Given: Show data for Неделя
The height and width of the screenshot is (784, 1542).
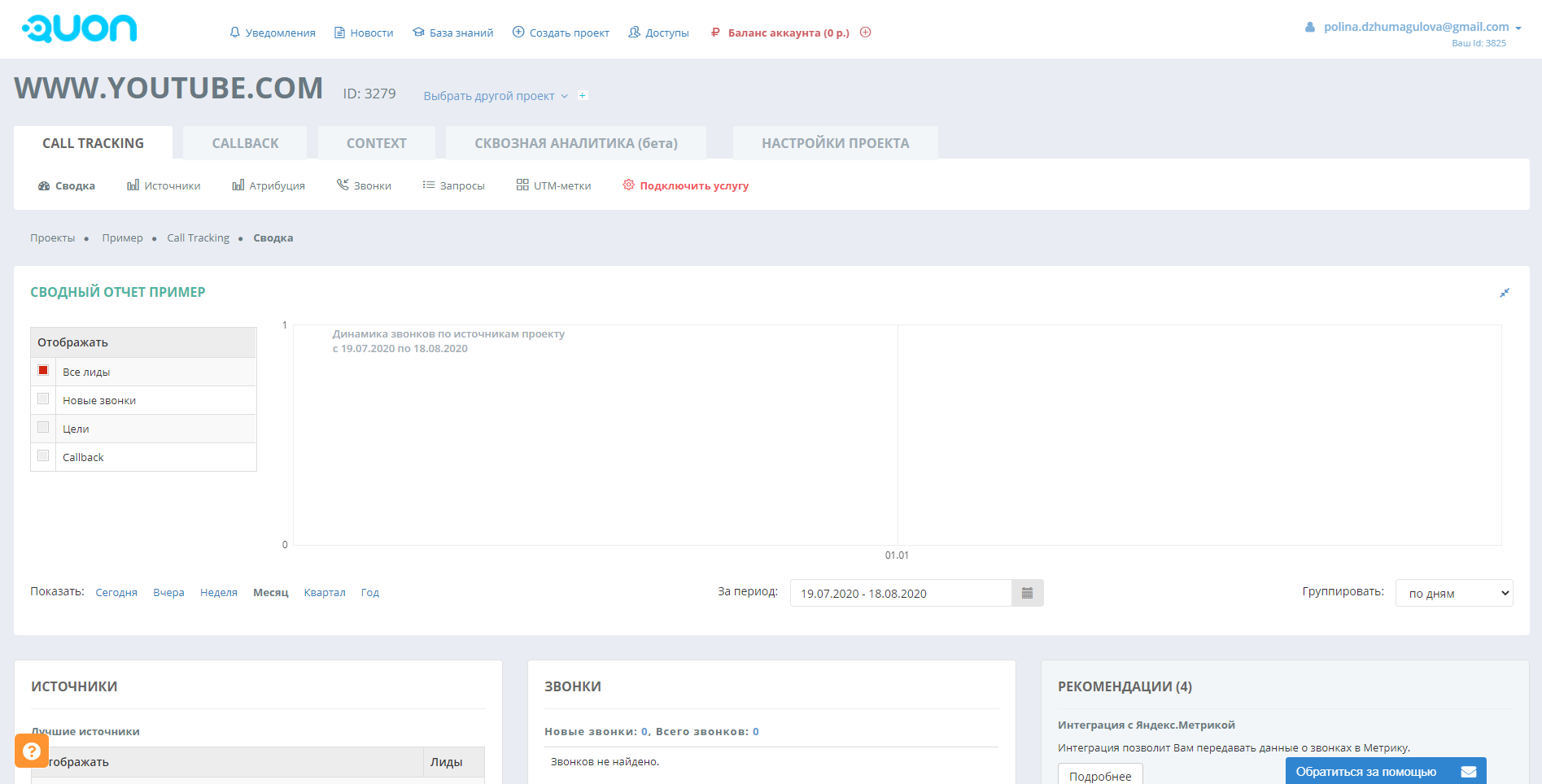Looking at the screenshot, I should point(219,593).
